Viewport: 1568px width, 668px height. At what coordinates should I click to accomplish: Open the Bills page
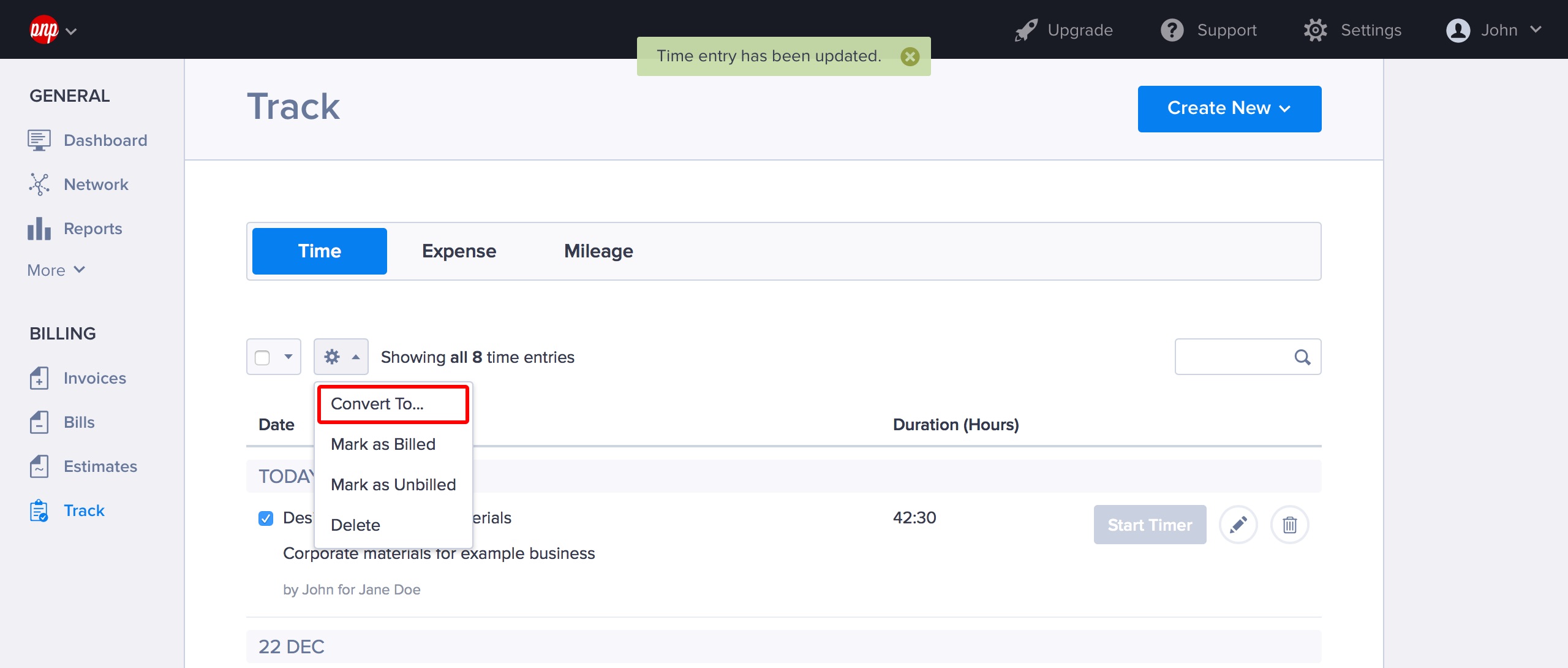click(x=79, y=422)
